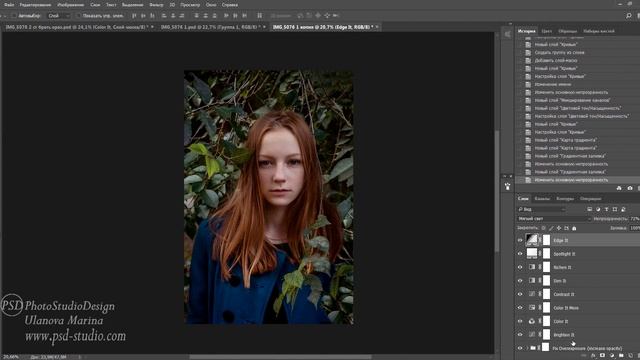640x360 pixels.
Task: Open the Фильтр menu
Action: click(156, 5)
